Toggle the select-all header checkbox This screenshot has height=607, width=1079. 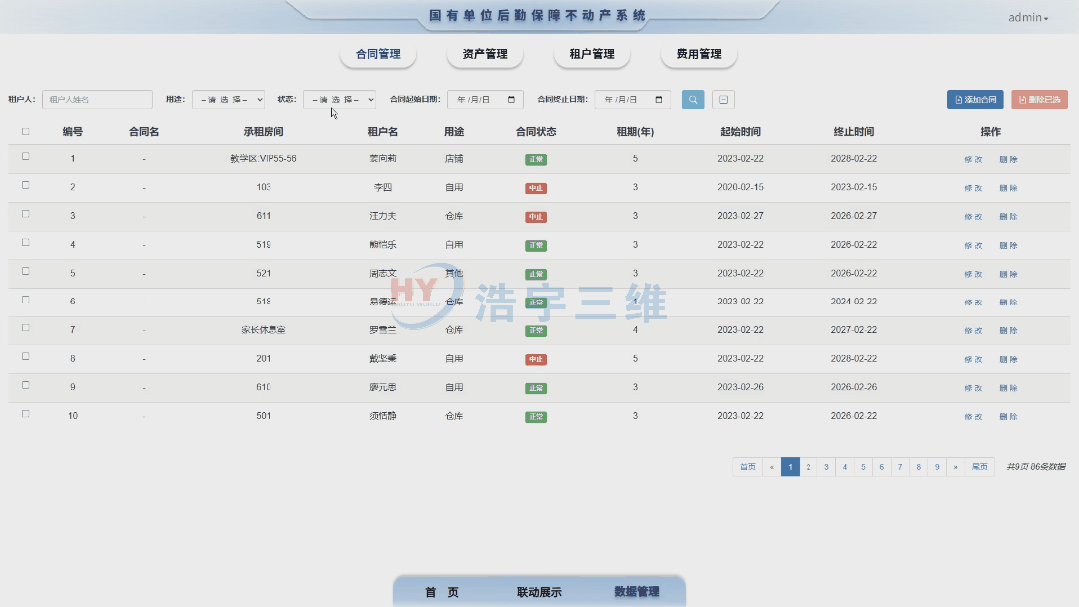click(25, 131)
